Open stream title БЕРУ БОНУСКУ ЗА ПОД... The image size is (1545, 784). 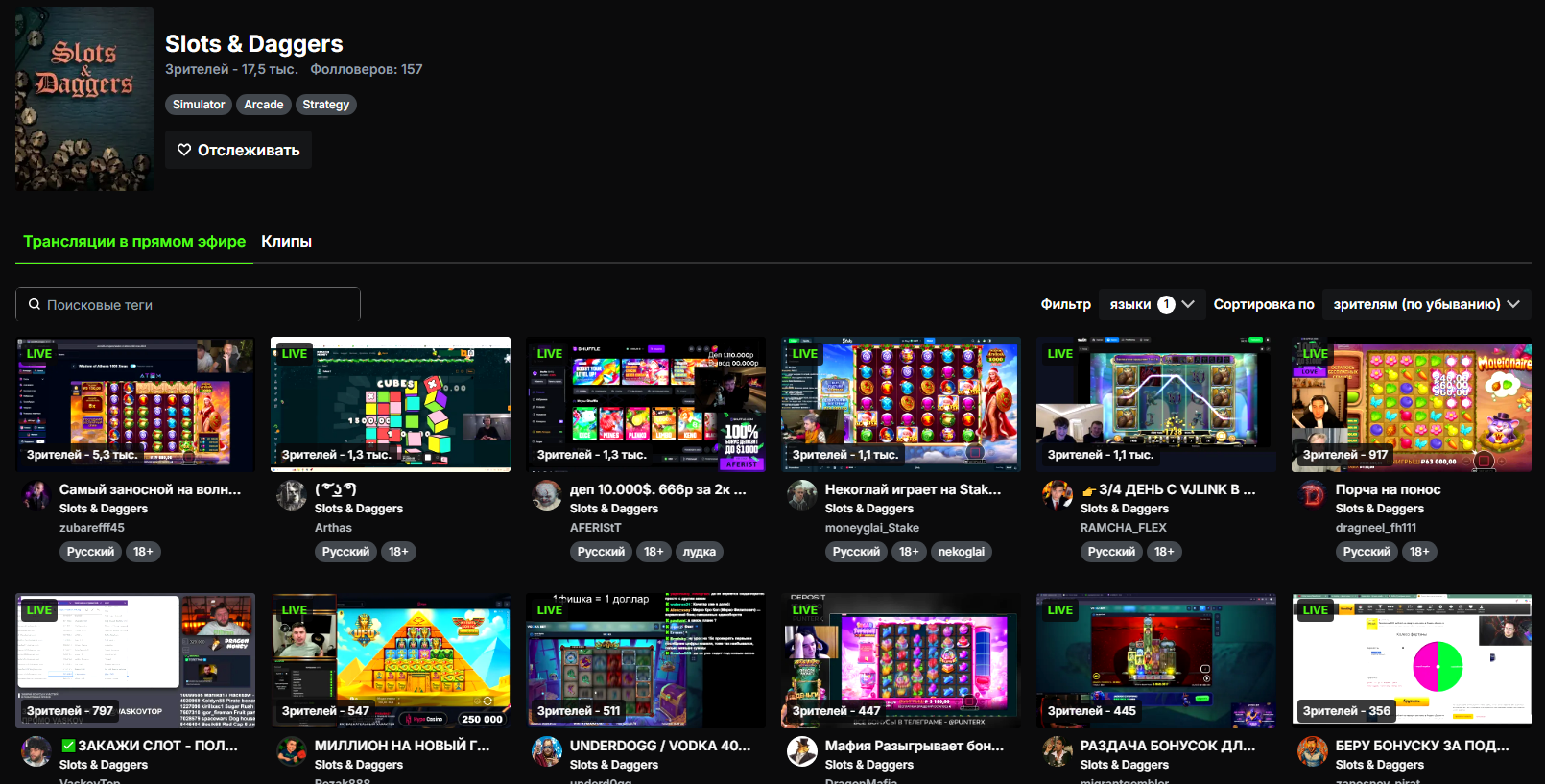pos(1422,746)
